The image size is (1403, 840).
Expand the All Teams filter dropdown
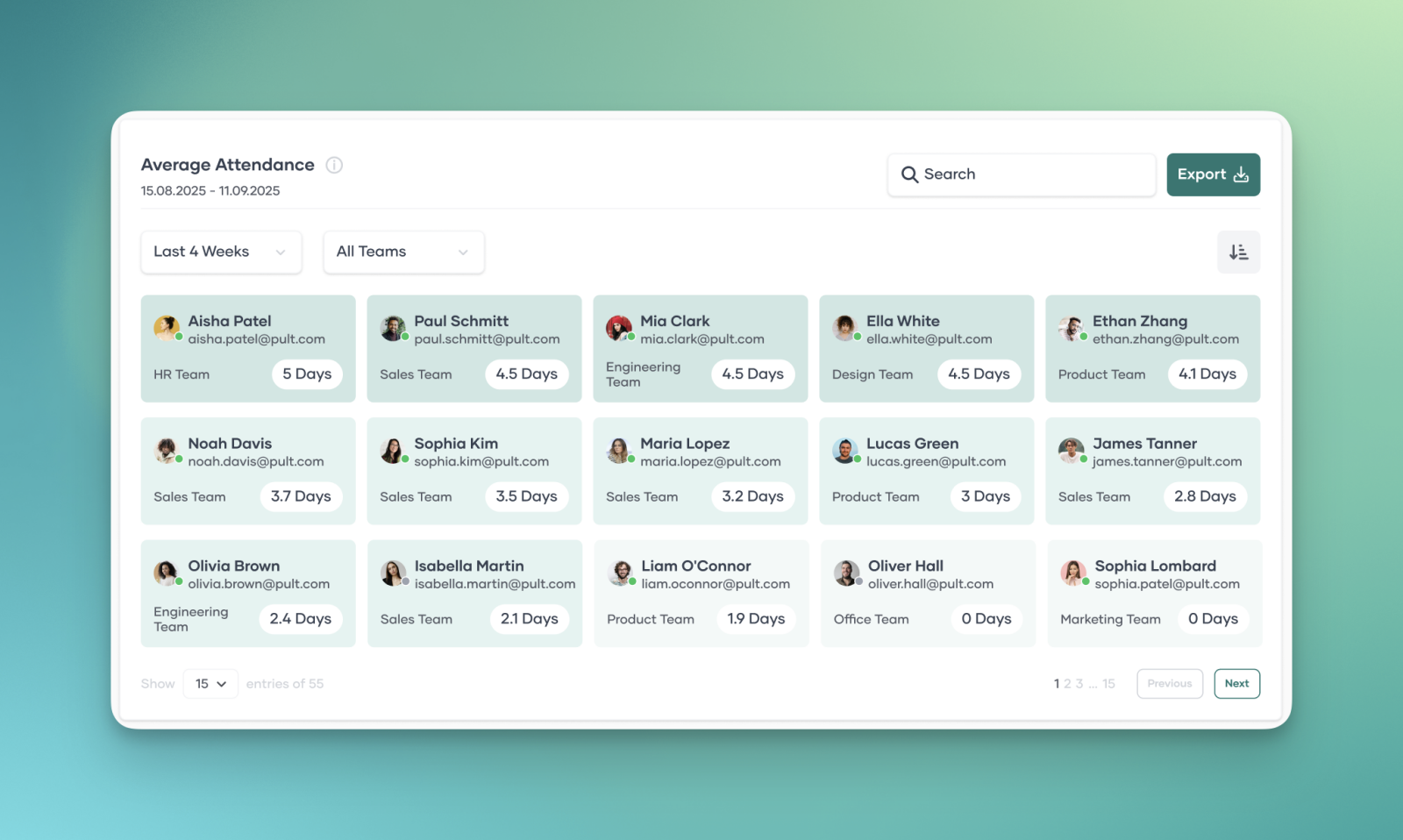point(403,253)
